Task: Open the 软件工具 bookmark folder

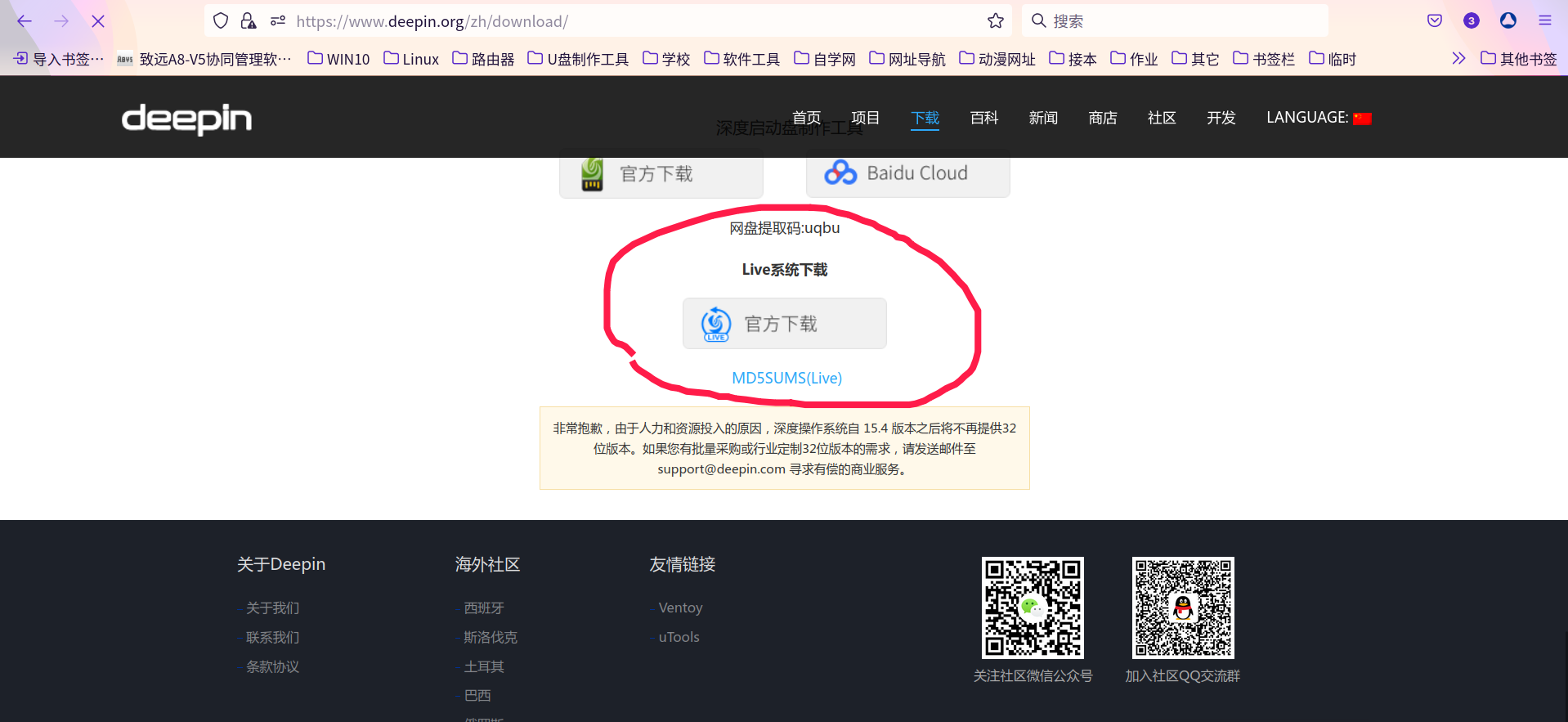Action: coord(741,59)
